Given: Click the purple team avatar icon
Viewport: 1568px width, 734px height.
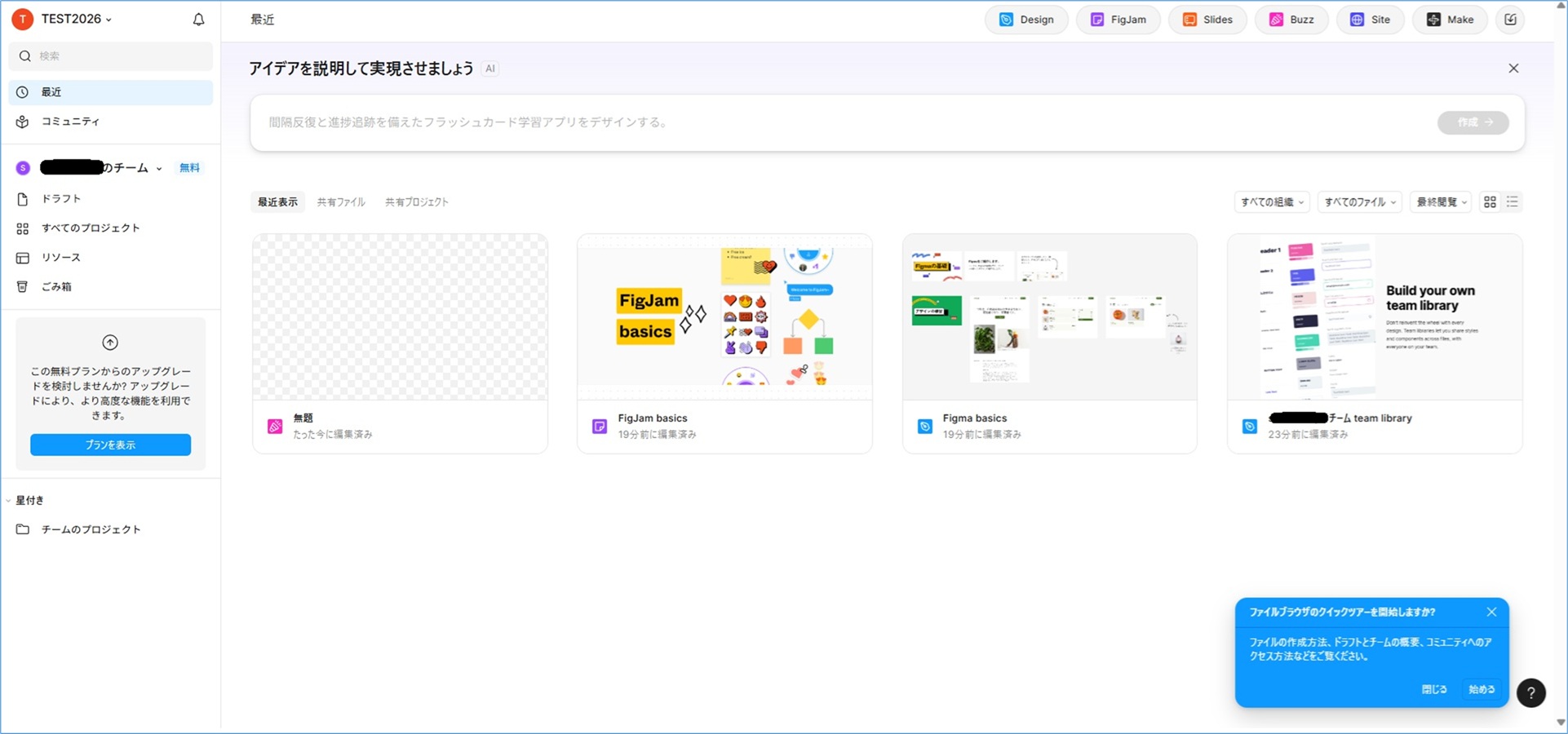Looking at the screenshot, I should [x=23, y=168].
